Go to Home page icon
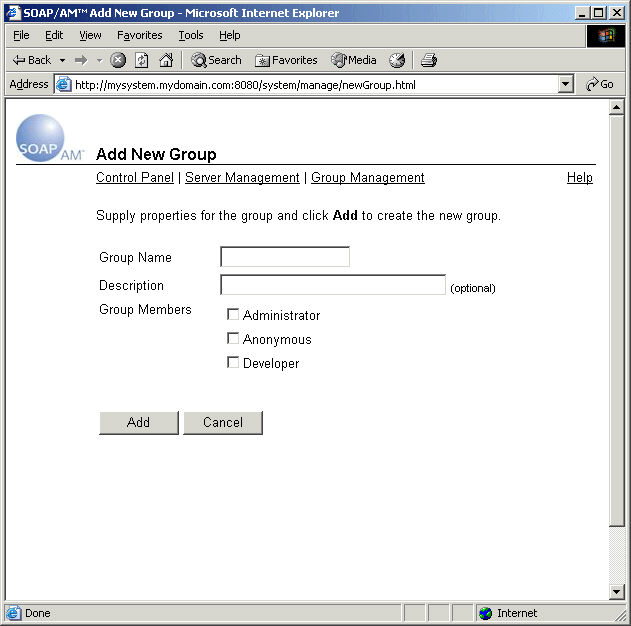Image resolution: width=631 pixels, height=626 pixels. 166,60
